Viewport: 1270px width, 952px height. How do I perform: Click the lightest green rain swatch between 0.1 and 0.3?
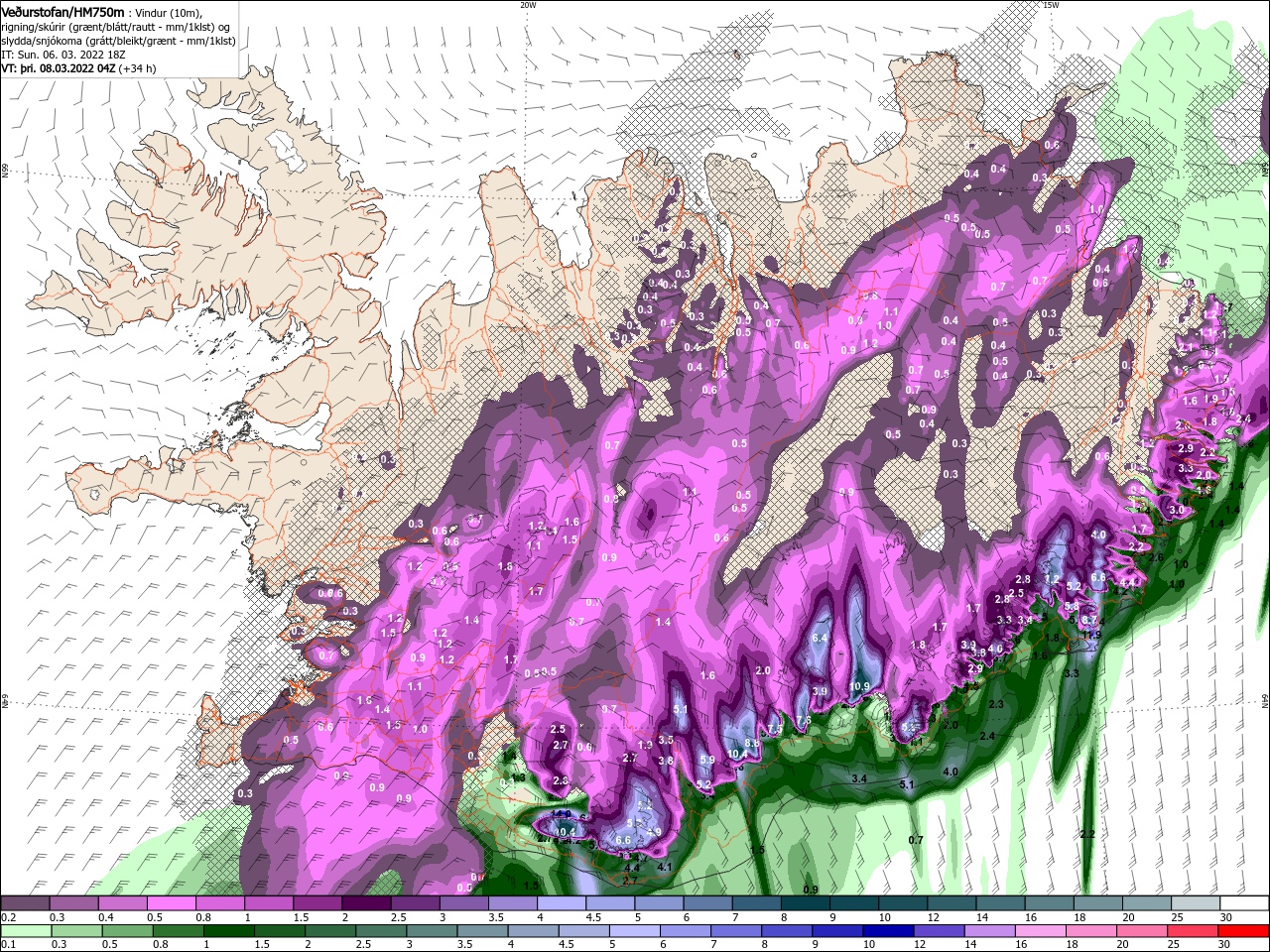(26, 931)
